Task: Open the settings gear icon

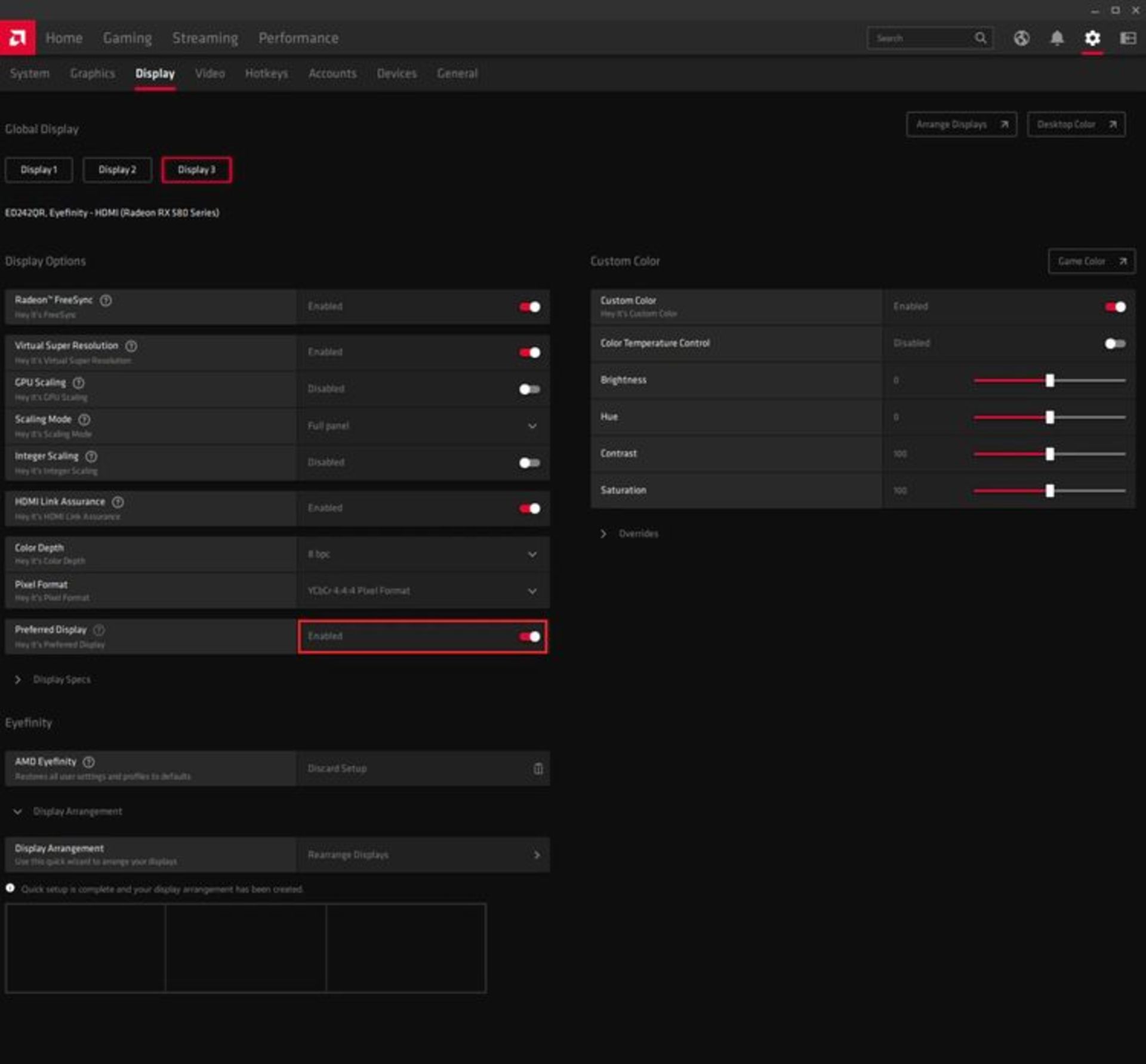Action: tap(1092, 38)
